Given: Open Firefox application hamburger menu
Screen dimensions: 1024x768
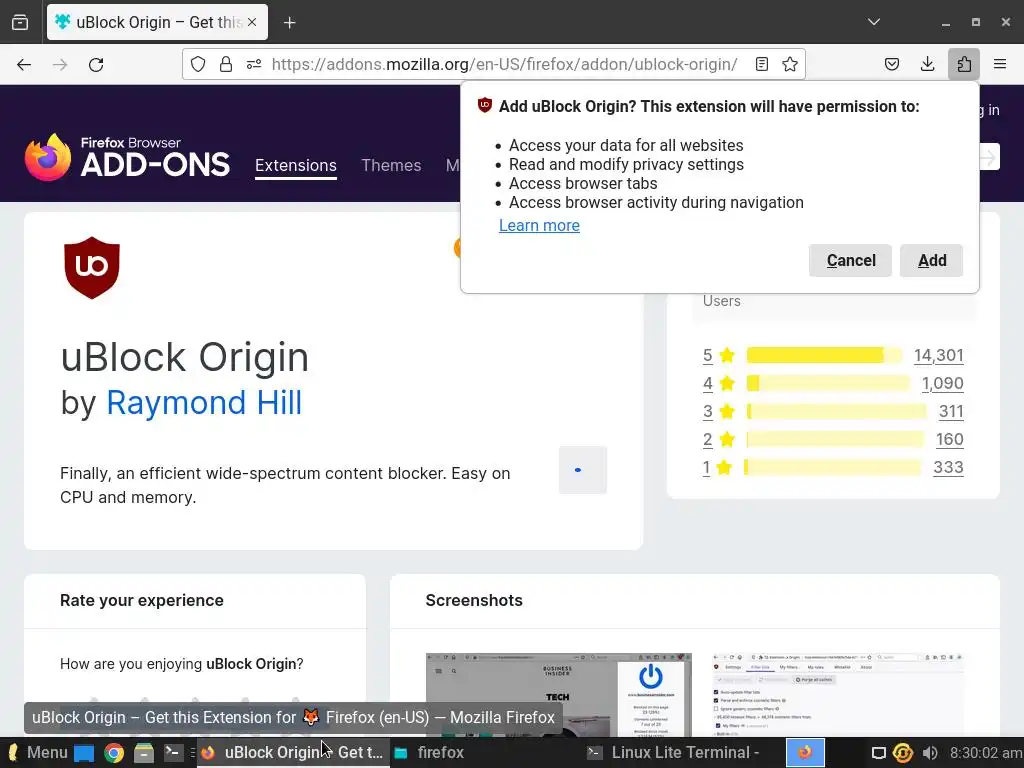Looking at the screenshot, I should tap(1000, 64).
